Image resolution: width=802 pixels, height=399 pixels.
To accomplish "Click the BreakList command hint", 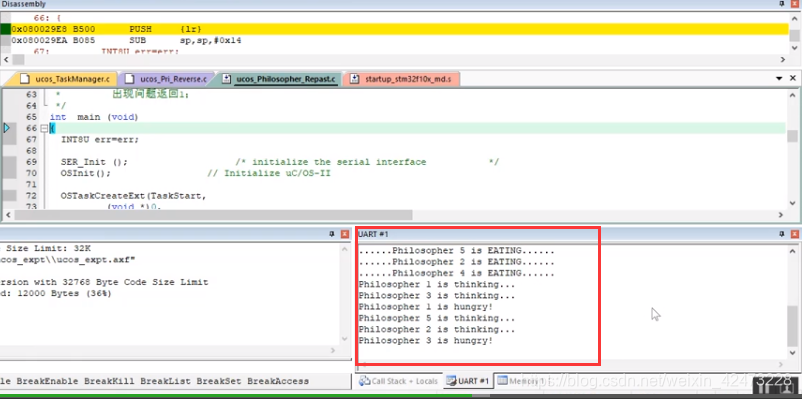I will [165, 381].
